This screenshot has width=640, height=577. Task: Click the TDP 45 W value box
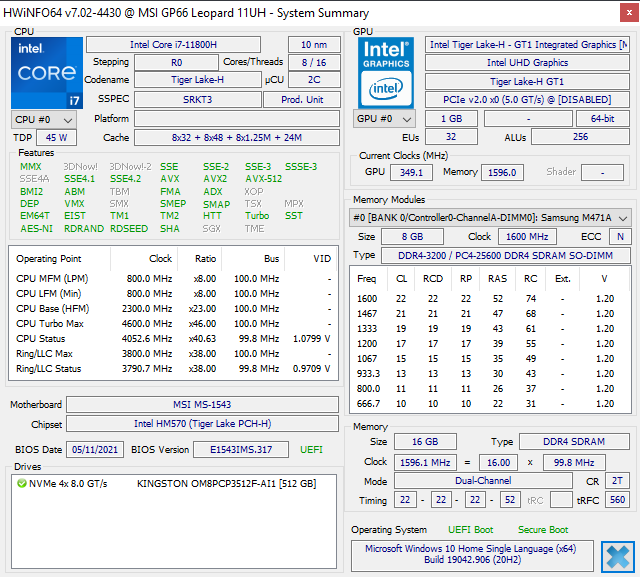tap(56, 137)
